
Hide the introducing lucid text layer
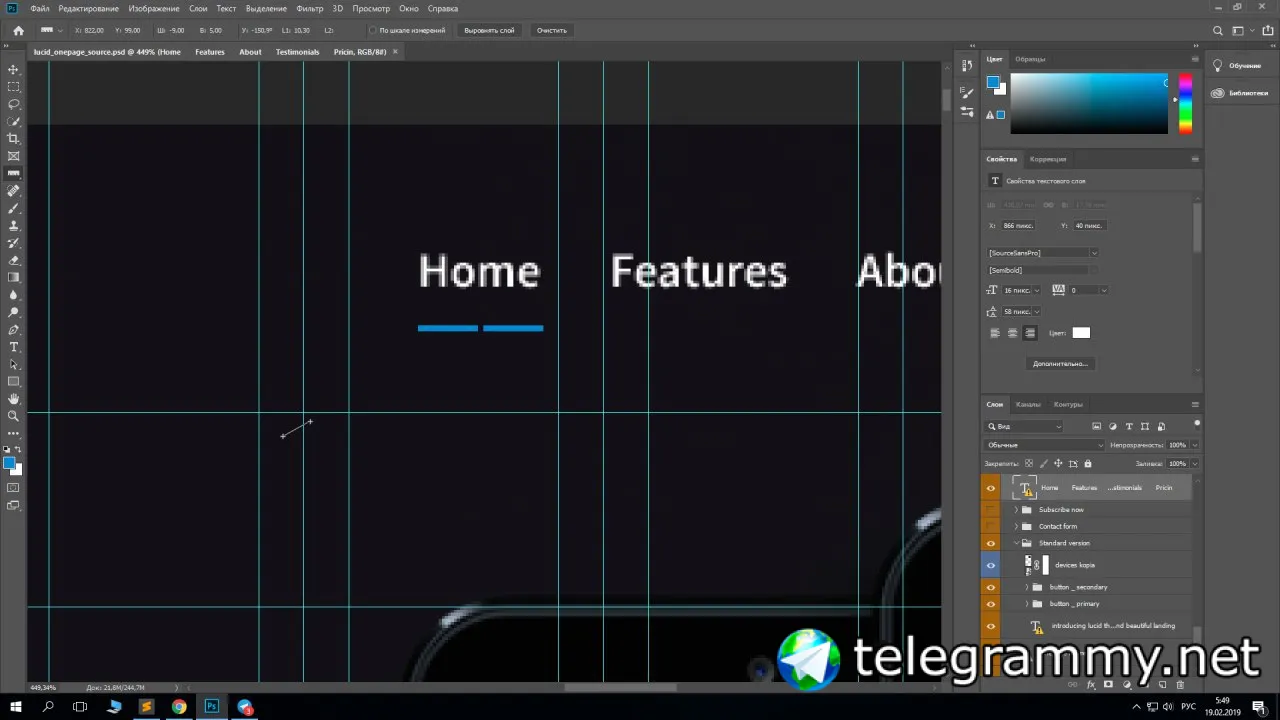[991, 626]
